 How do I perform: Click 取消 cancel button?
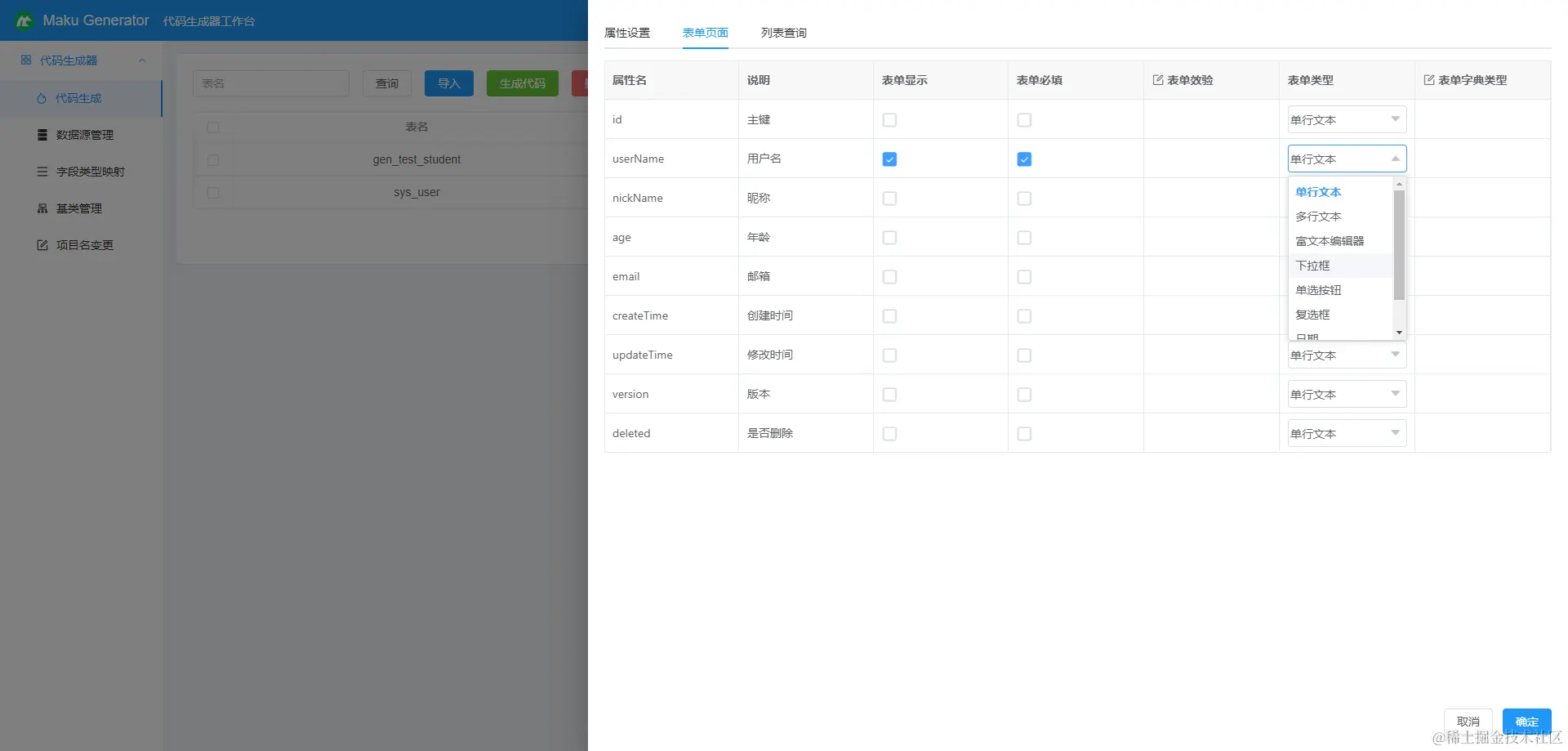click(x=1468, y=722)
